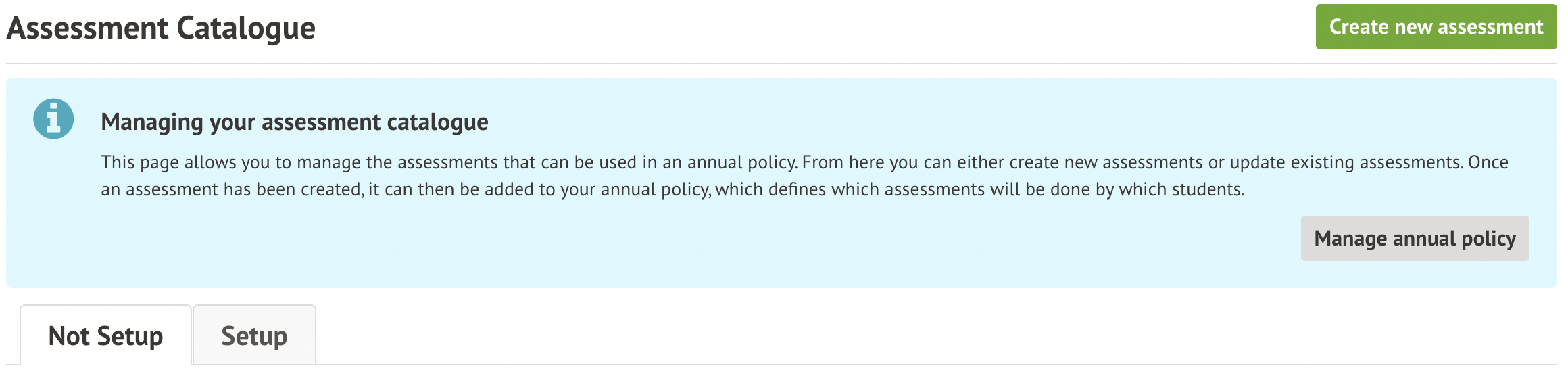Click the word Assessment in page title
The height and width of the screenshot is (372, 1568).
coord(88,28)
